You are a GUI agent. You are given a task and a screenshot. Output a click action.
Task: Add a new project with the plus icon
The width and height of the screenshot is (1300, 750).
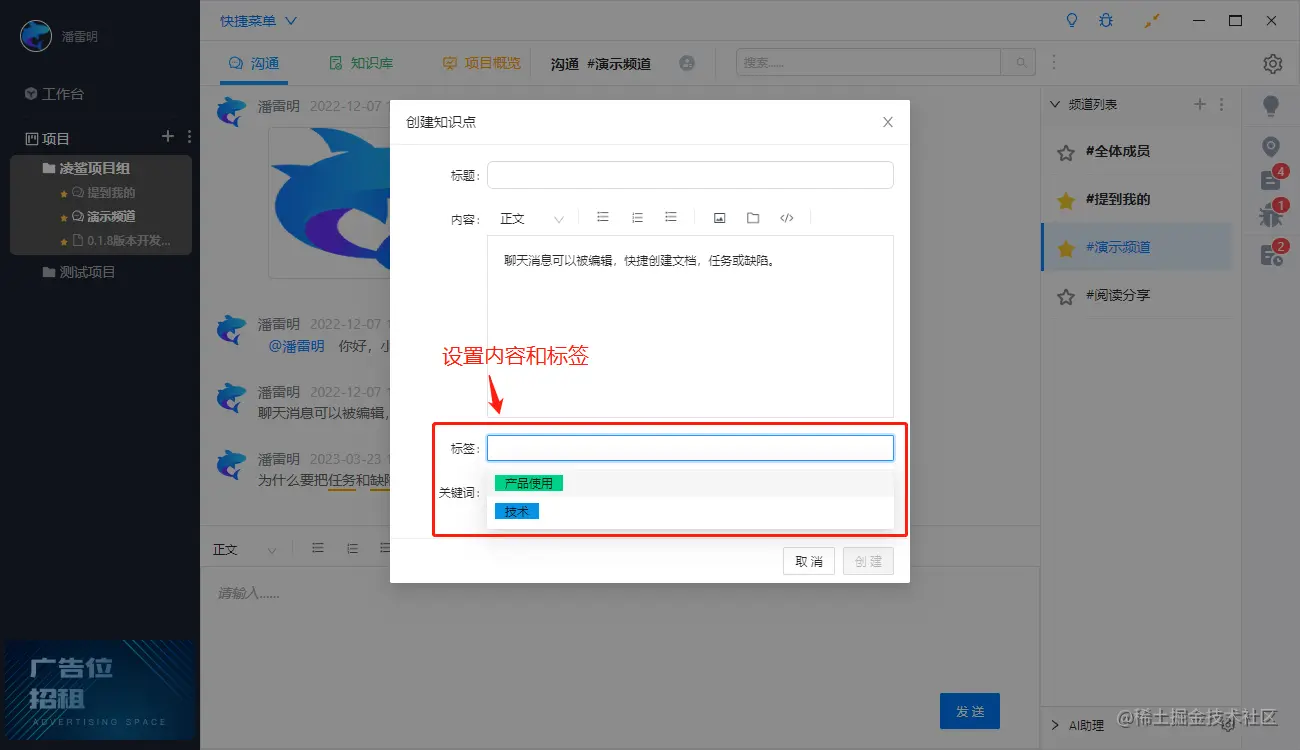pos(168,137)
